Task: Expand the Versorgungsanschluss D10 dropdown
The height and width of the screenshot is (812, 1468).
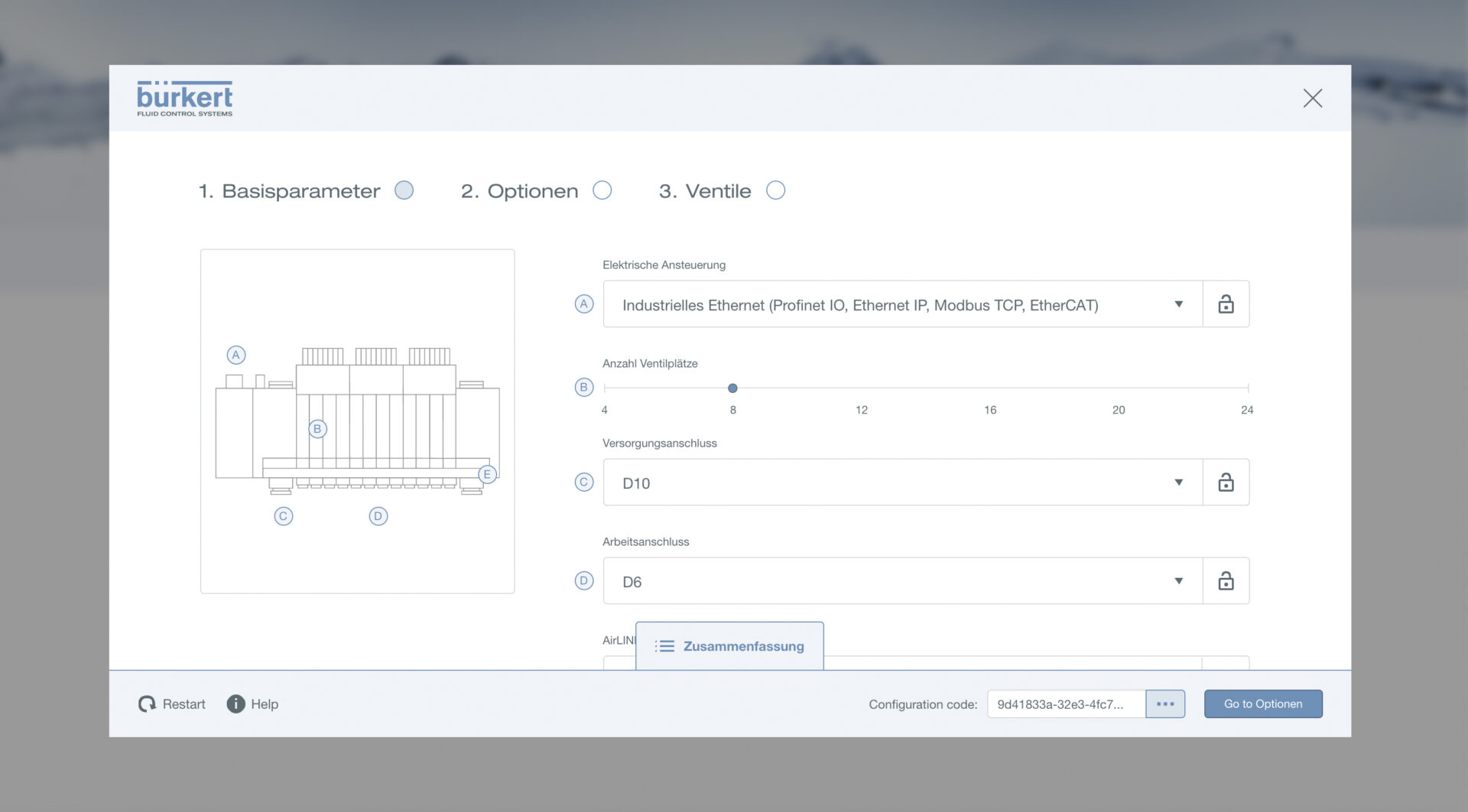Action: click(x=902, y=482)
